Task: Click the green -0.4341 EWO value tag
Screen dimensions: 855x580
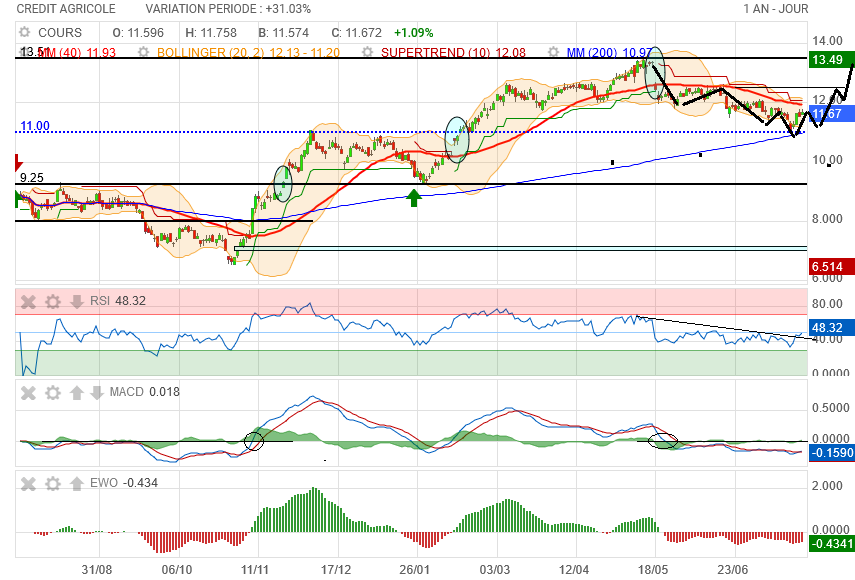Action: pos(832,544)
